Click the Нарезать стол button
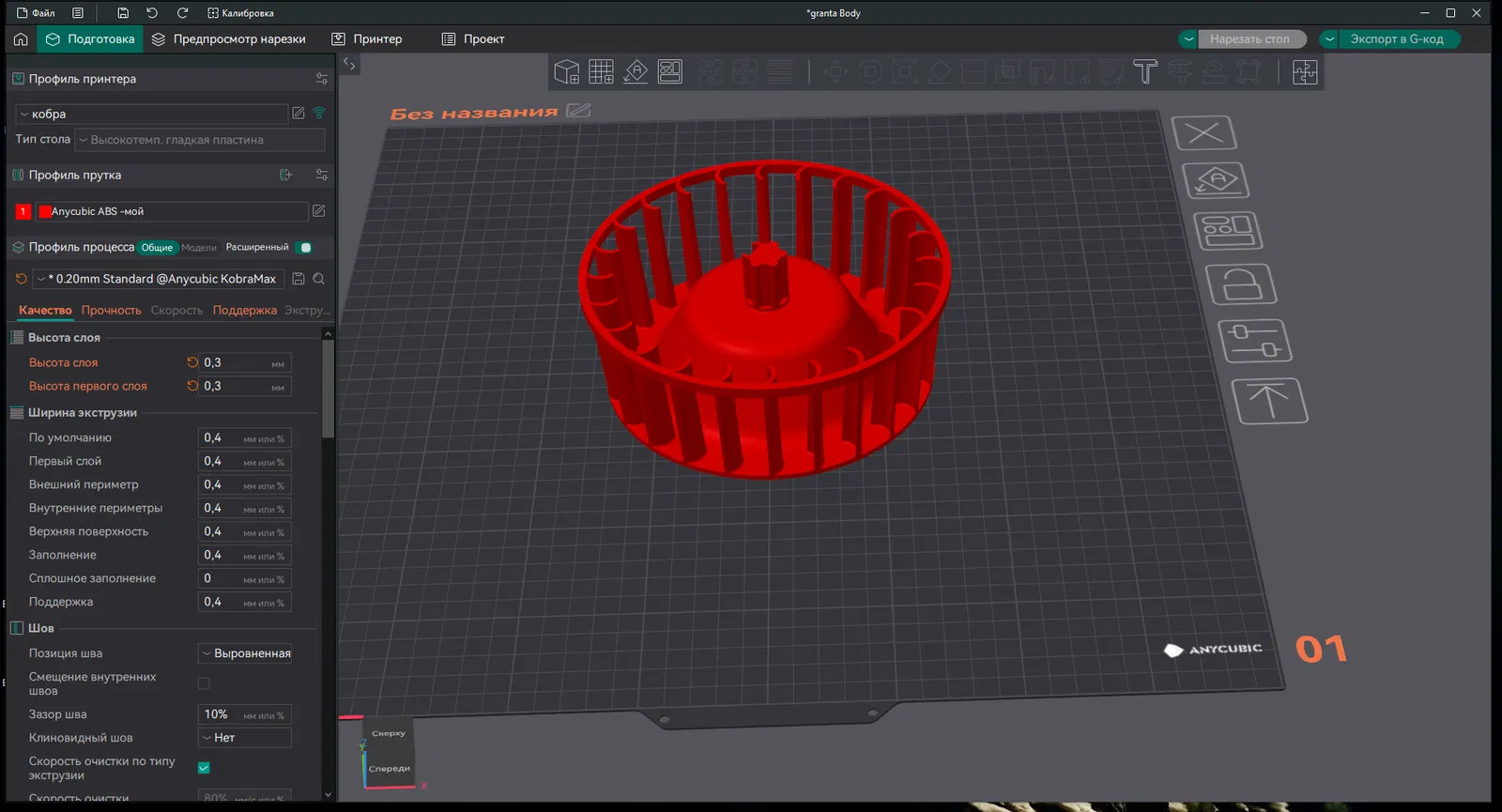The height and width of the screenshot is (812, 1502). (x=1251, y=39)
